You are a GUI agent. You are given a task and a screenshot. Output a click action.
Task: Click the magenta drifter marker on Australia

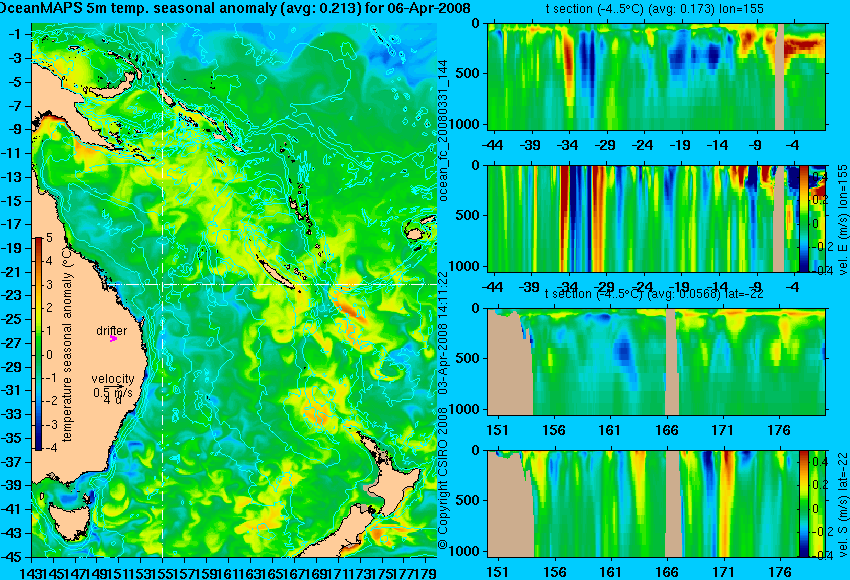point(113,339)
